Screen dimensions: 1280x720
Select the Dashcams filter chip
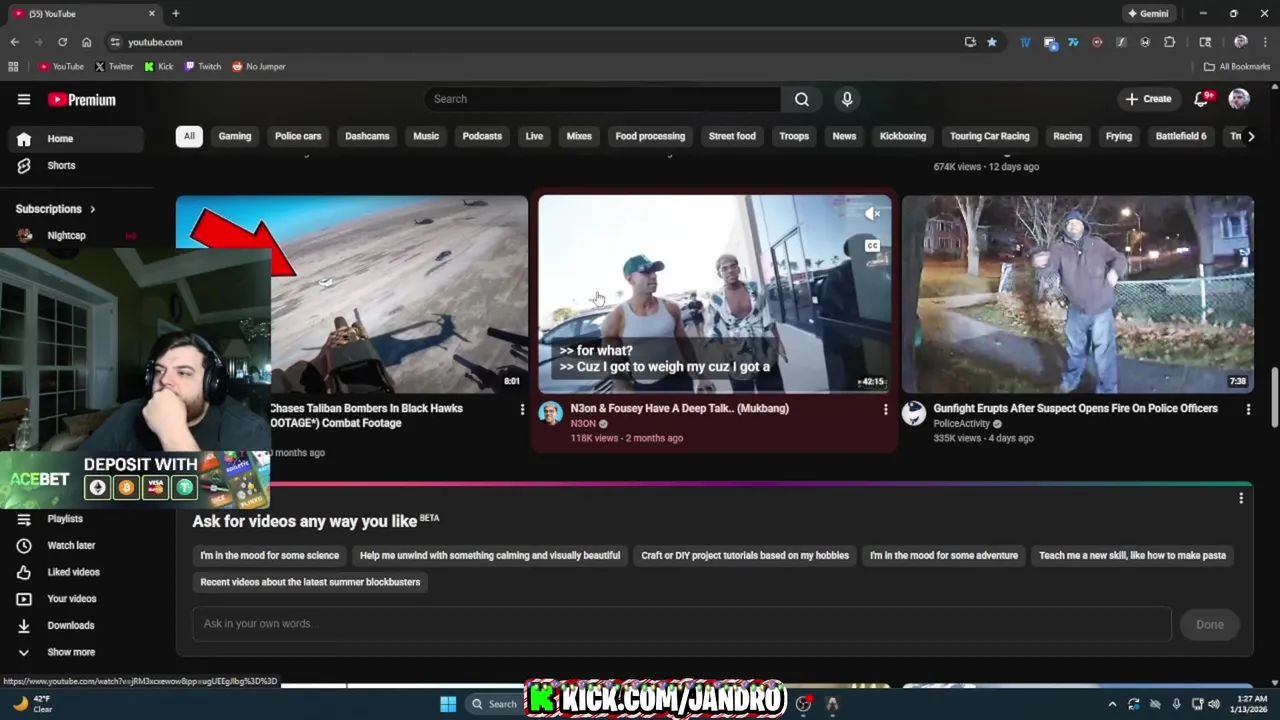[367, 136]
